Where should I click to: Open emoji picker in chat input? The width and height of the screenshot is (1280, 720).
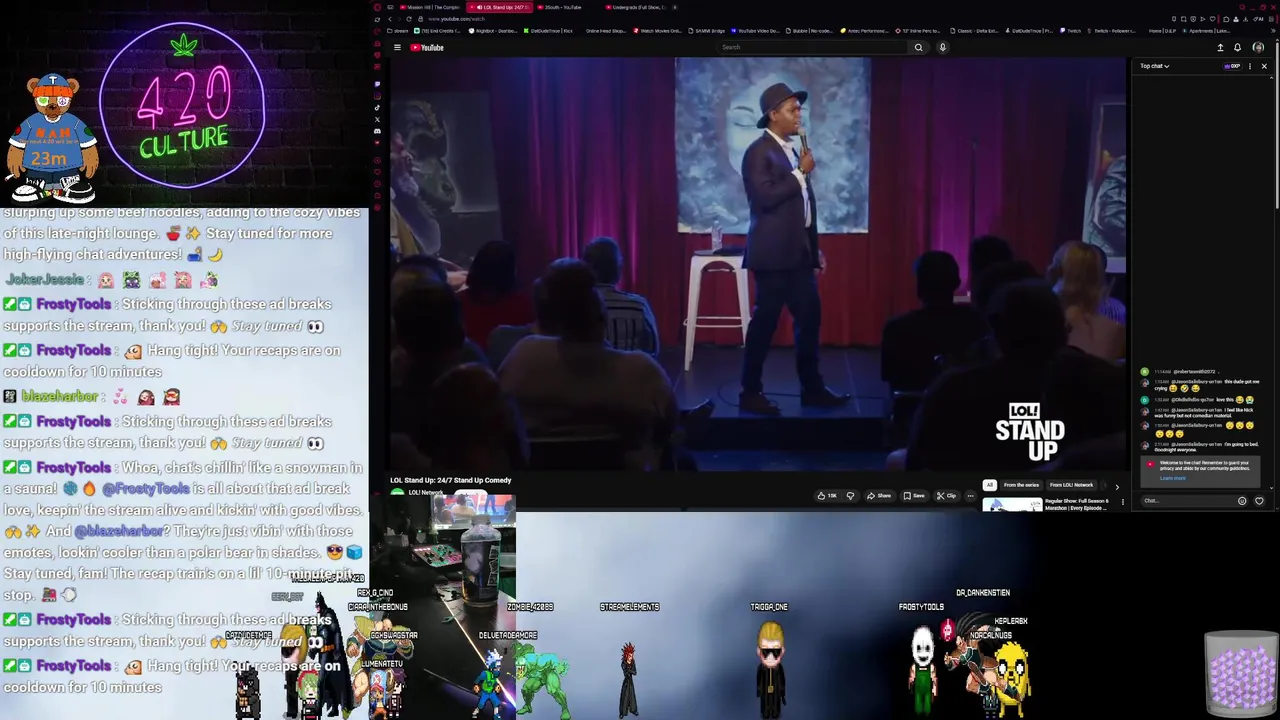pos(1242,501)
